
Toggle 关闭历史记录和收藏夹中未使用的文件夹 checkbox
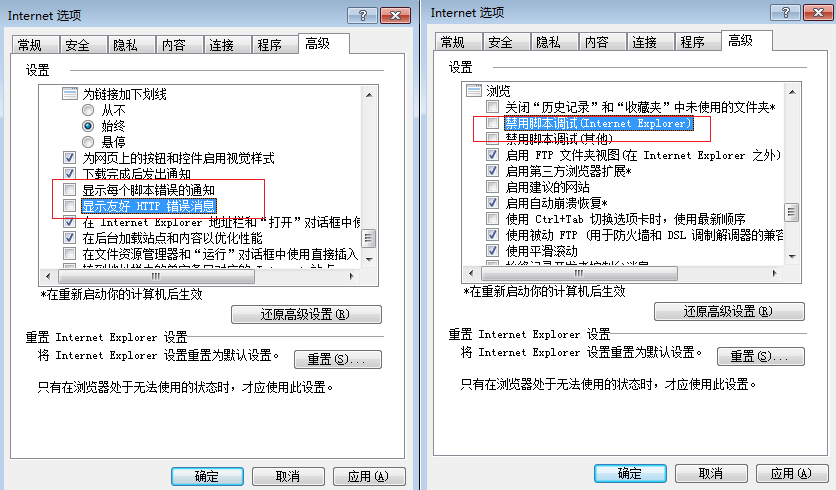click(x=493, y=107)
